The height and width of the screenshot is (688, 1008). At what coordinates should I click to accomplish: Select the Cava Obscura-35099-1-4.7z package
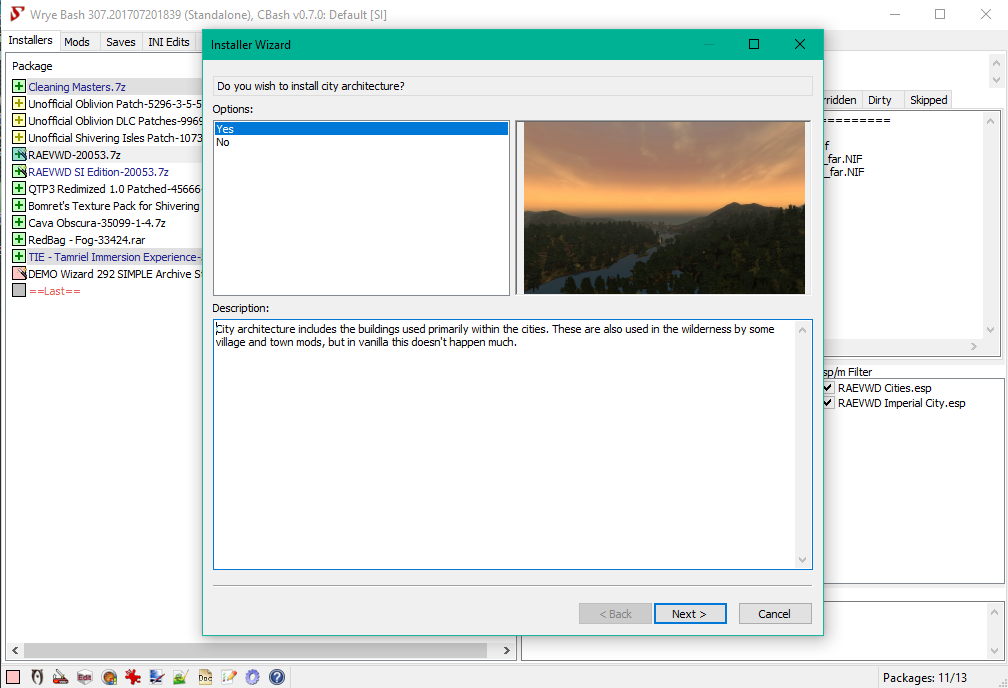click(97, 222)
